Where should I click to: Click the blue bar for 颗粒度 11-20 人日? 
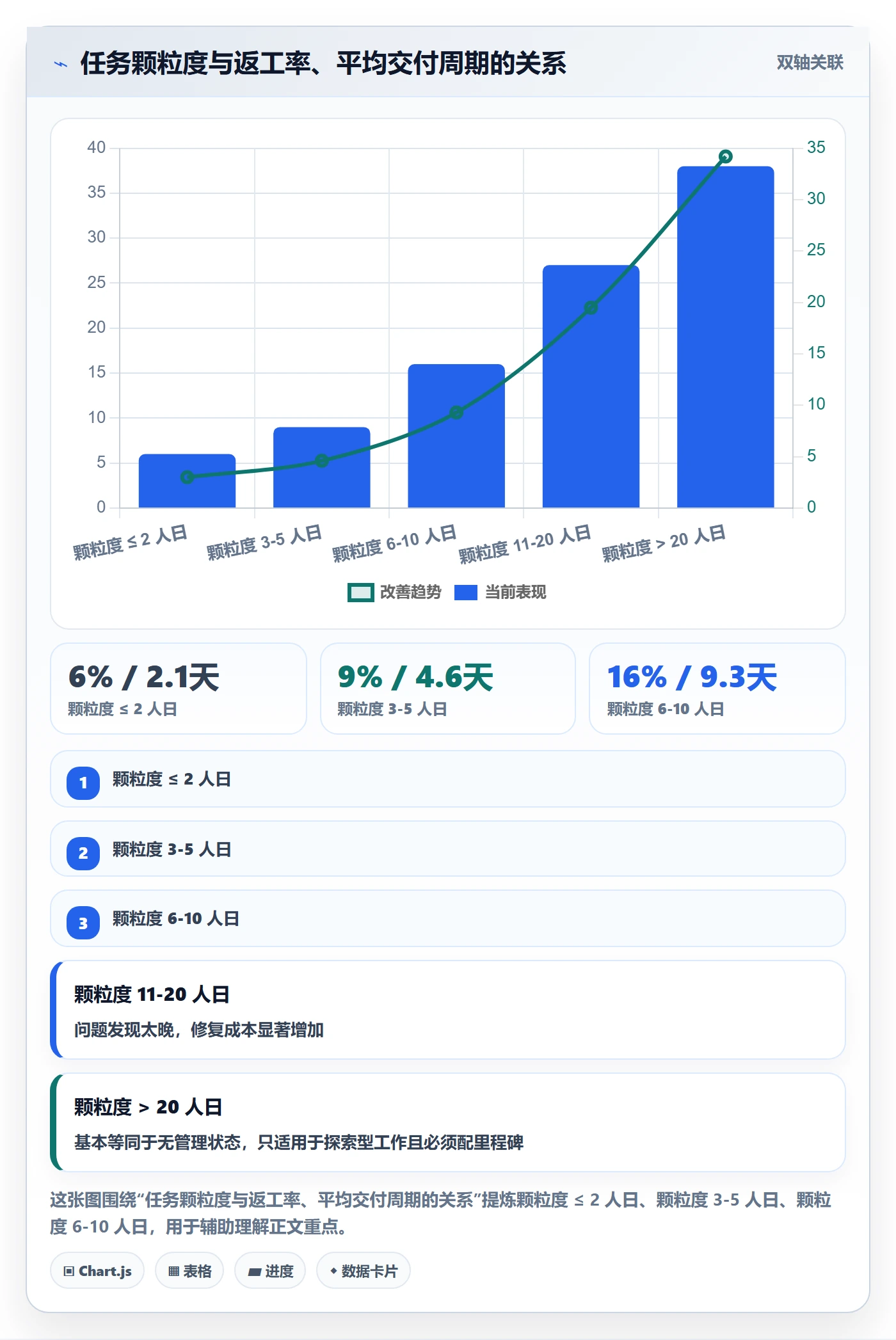pyautogui.click(x=591, y=387)
